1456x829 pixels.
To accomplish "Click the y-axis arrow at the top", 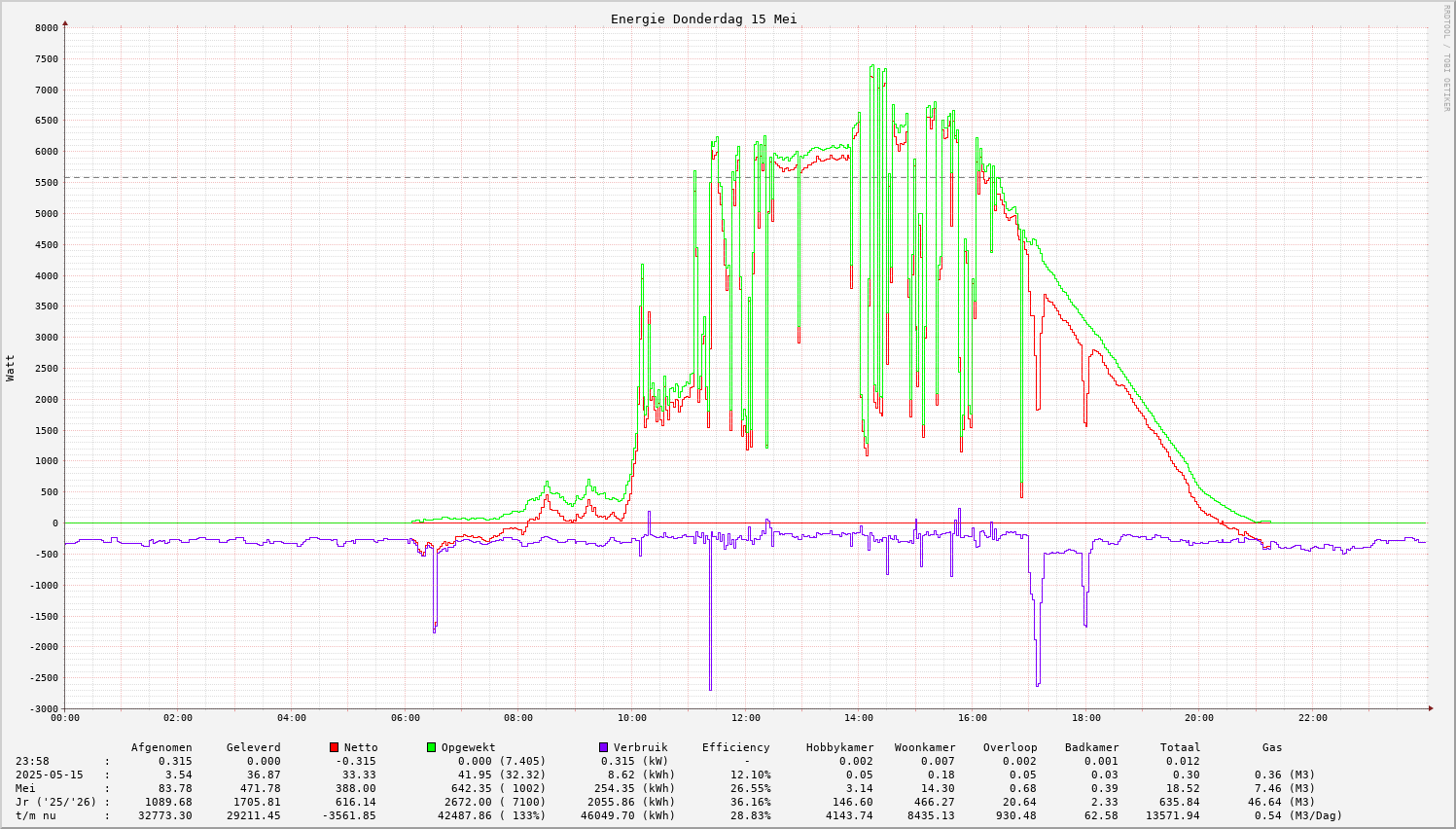I will [x=65, y=22].
